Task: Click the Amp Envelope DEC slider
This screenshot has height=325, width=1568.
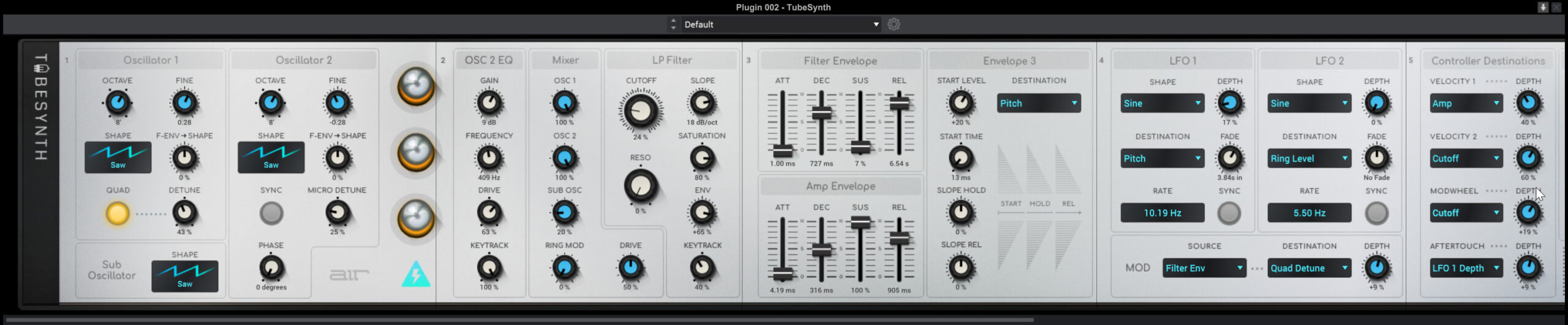Action: [821, 250]
